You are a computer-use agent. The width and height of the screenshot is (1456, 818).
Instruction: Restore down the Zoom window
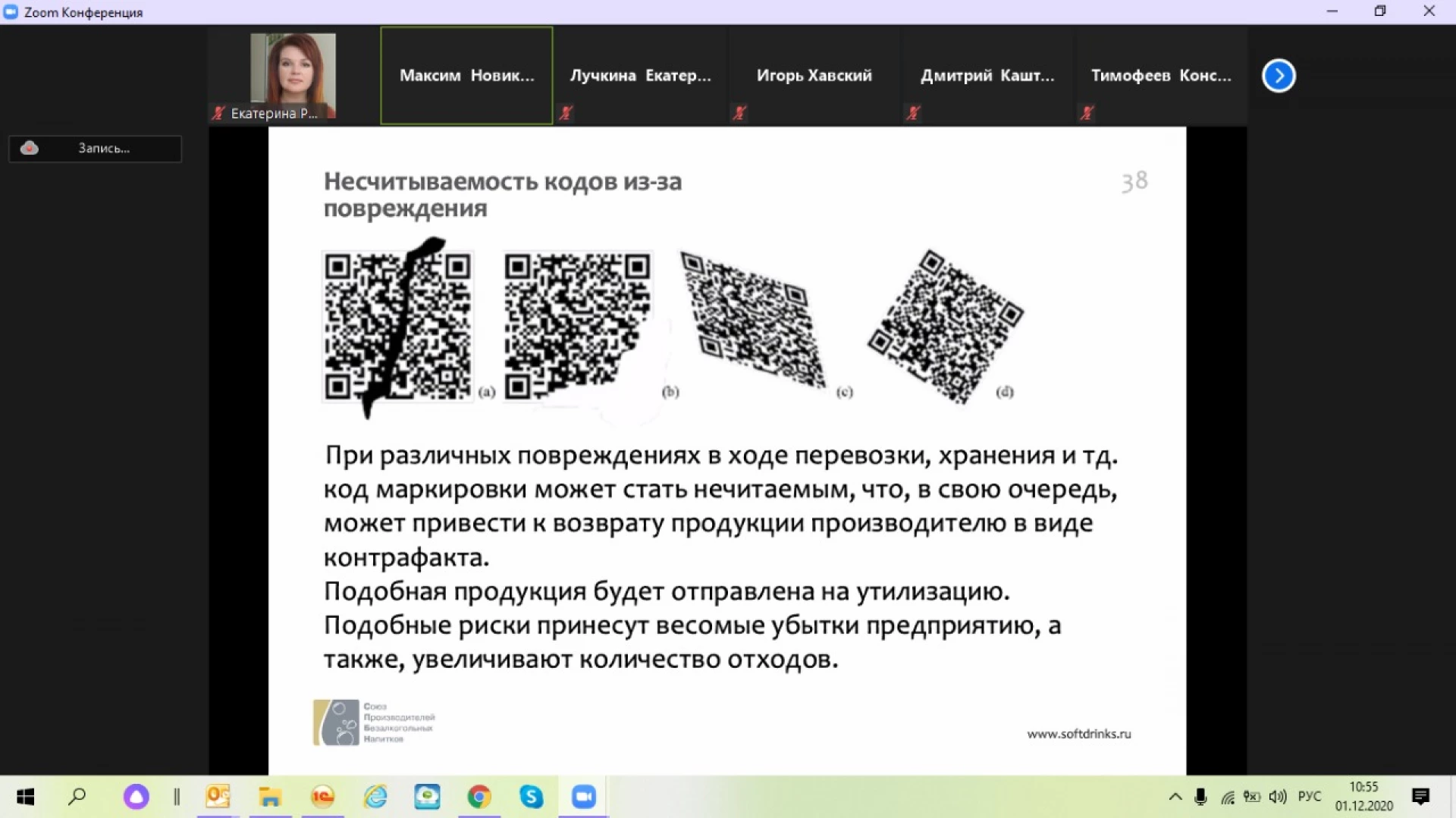tap(1380, 11)
